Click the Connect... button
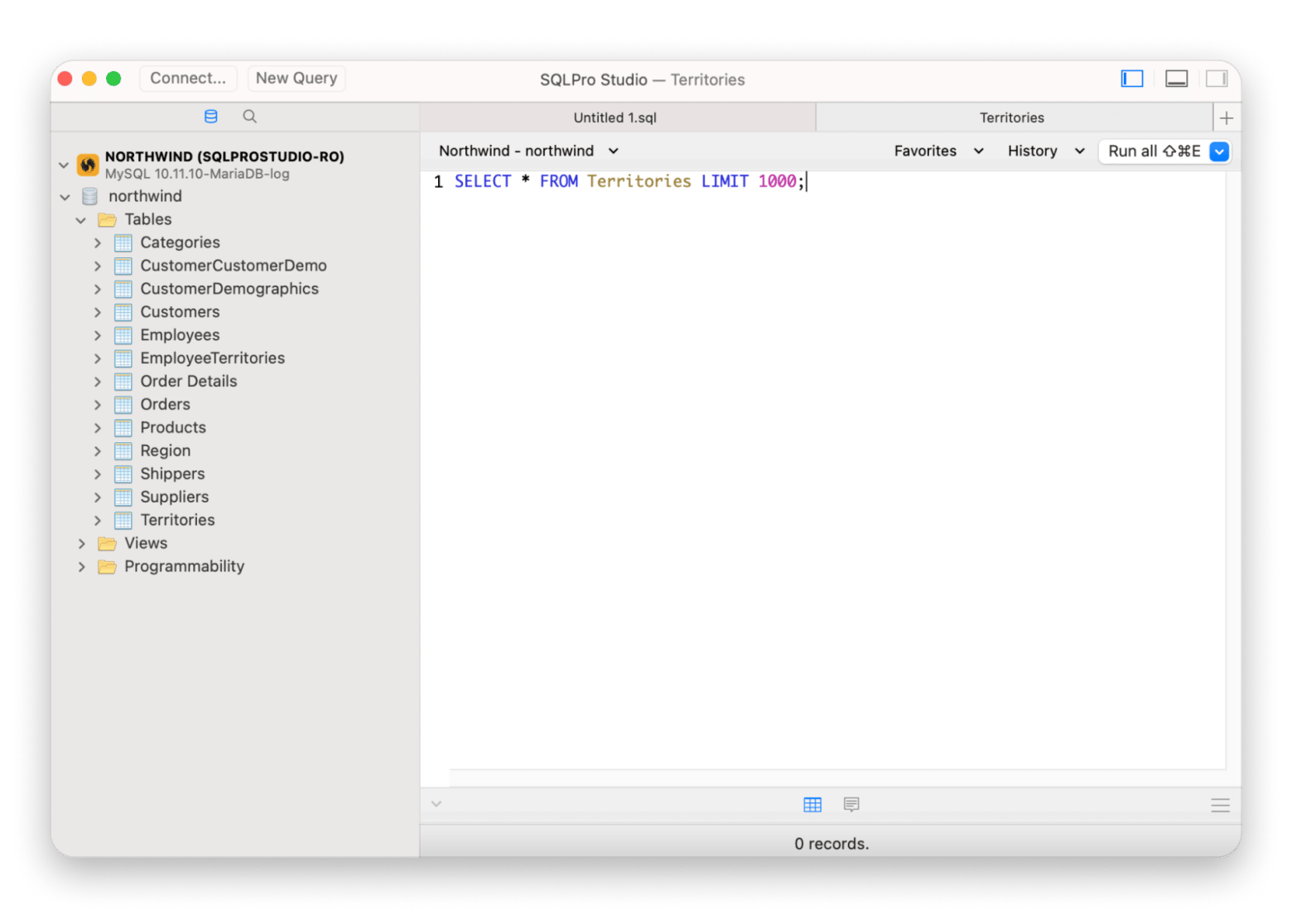The image size is (1292, 924). tap(188, 78)
